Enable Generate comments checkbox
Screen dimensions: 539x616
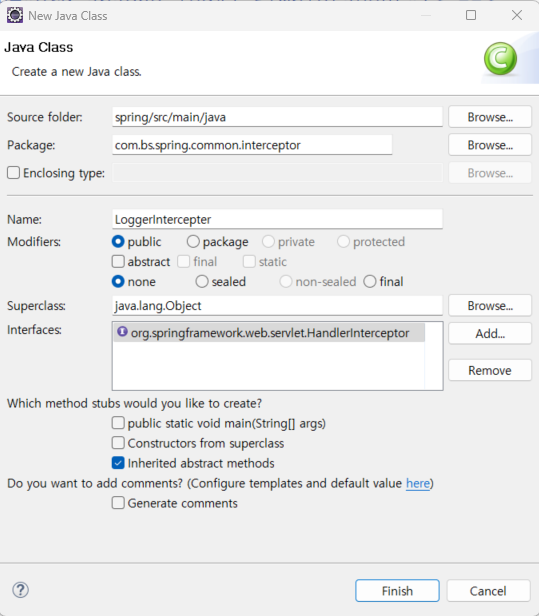point(118,502)
